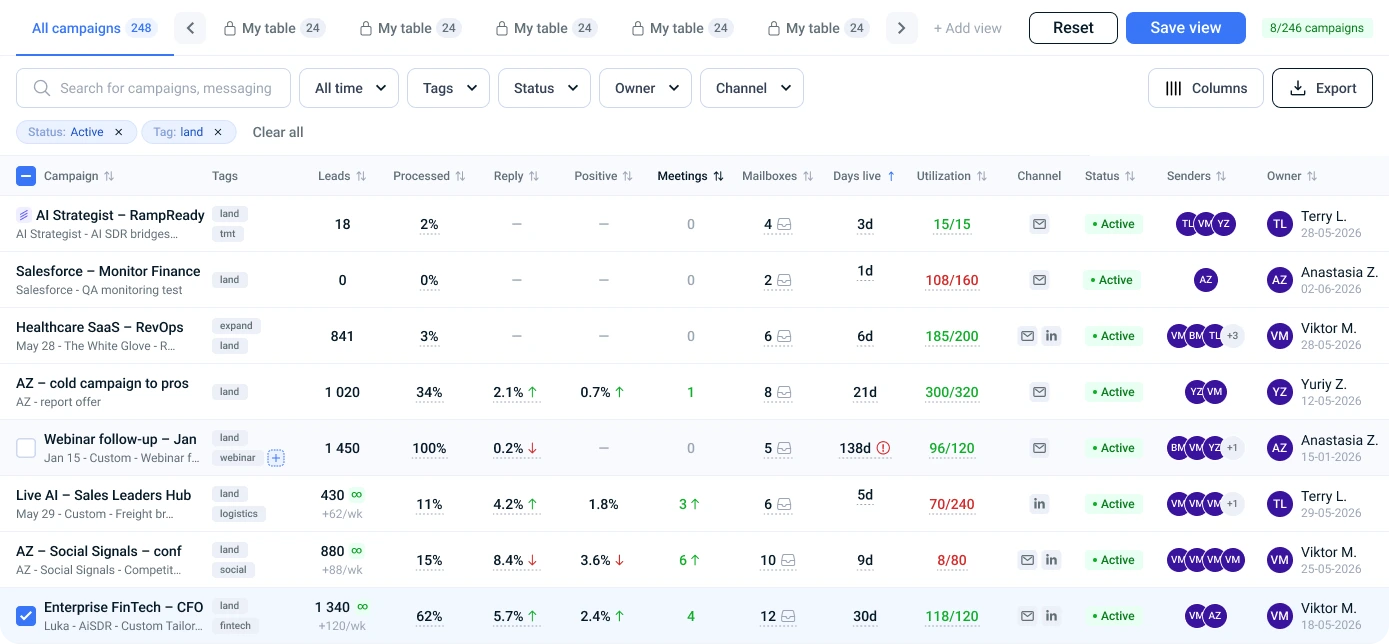Show more views with right chevron
1389x644 pixels.
(902, 28)
